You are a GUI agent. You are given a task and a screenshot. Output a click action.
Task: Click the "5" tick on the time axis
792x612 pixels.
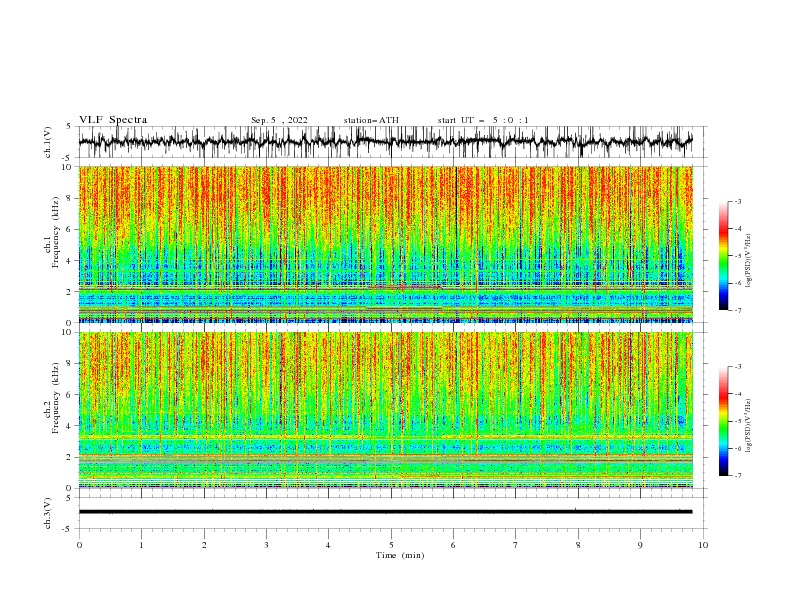[391, 545]
